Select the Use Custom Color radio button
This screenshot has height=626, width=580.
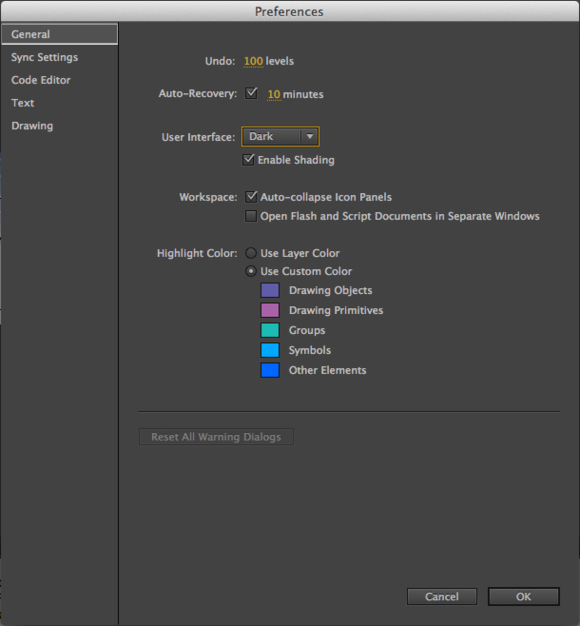251,271
